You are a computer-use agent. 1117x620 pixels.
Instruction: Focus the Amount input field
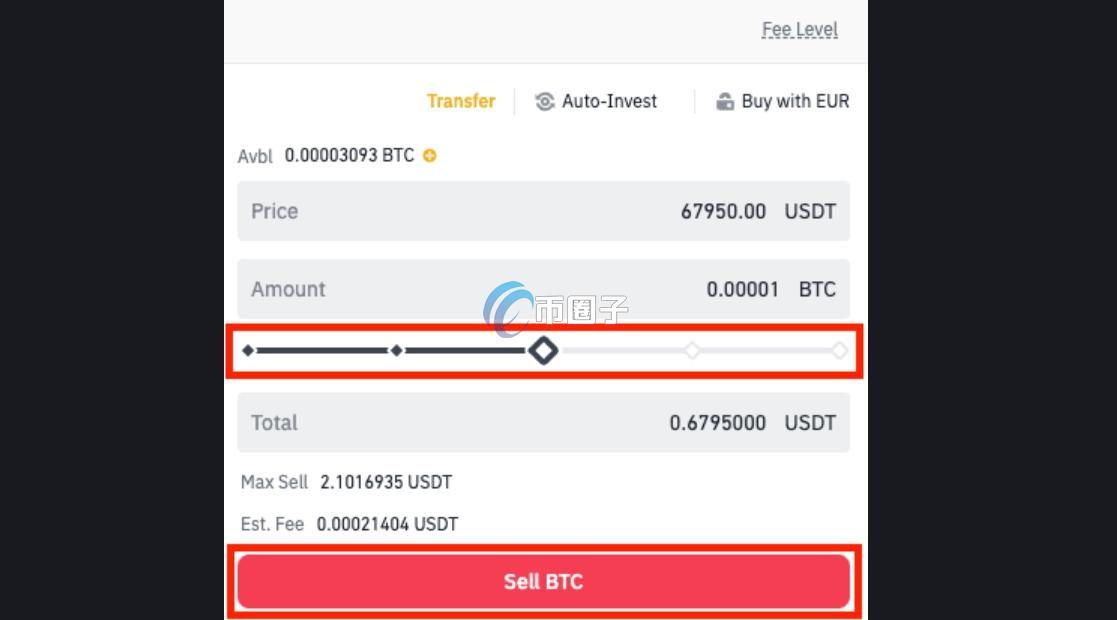(543, 289)
